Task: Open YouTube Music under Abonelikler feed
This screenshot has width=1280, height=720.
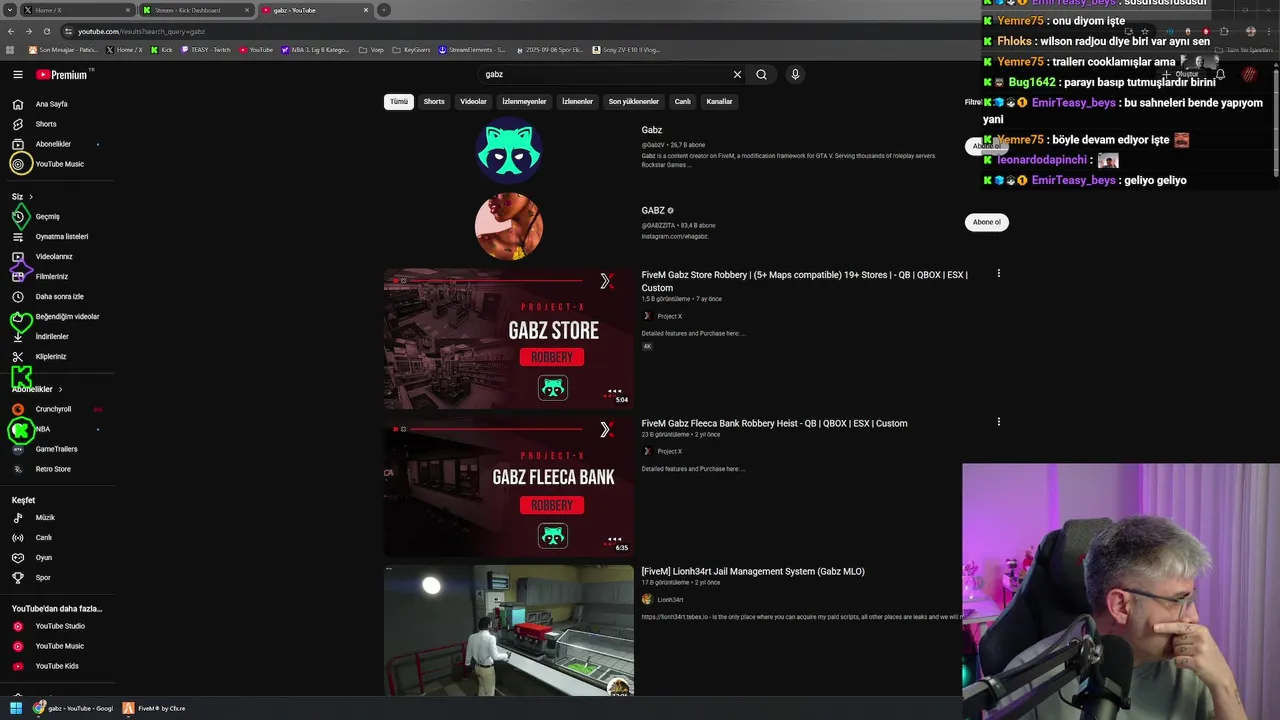Action: click(59, 164)
